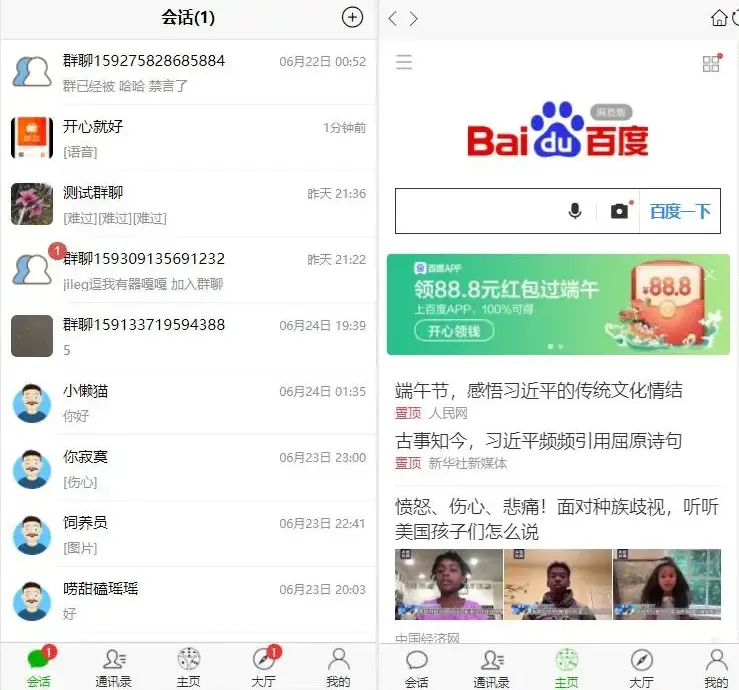The image size is (739, 690).
Task: Click message preview 群已经被 哈哈 禁言了
Action: coord(125,86)
